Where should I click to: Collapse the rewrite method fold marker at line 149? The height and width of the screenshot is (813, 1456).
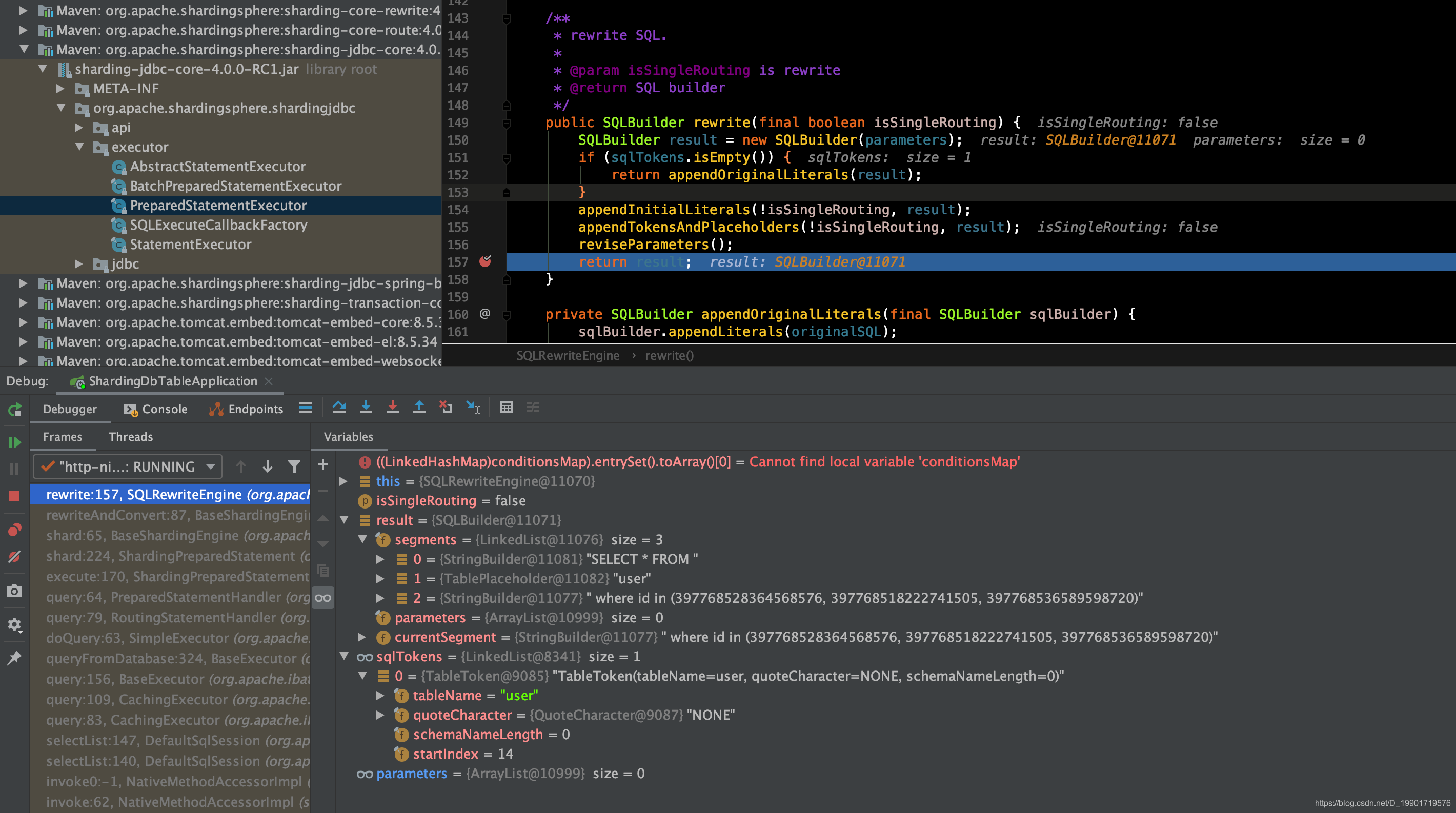pyautogui.click(x=507, y=123)
